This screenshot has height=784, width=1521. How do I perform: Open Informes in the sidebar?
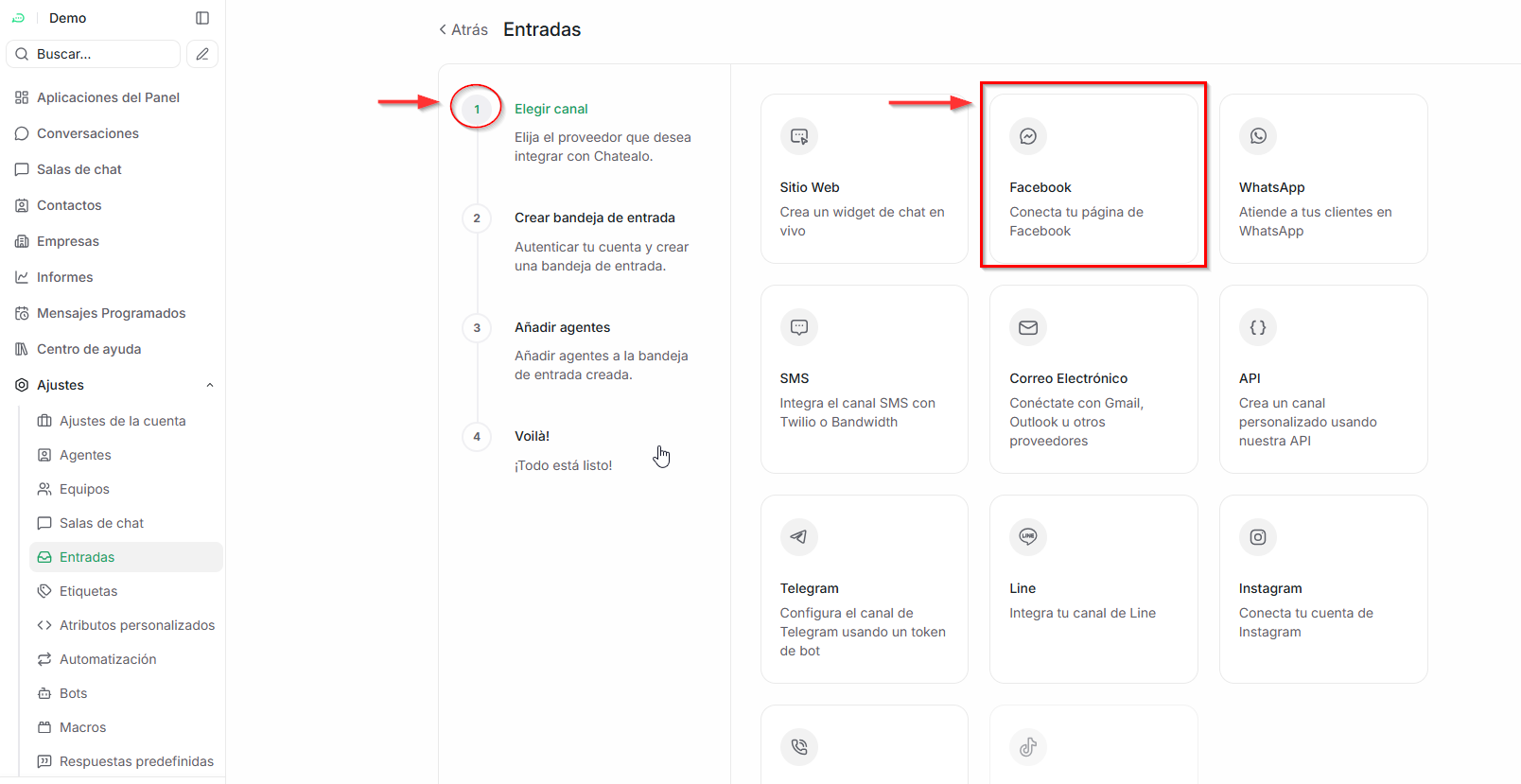64,277
